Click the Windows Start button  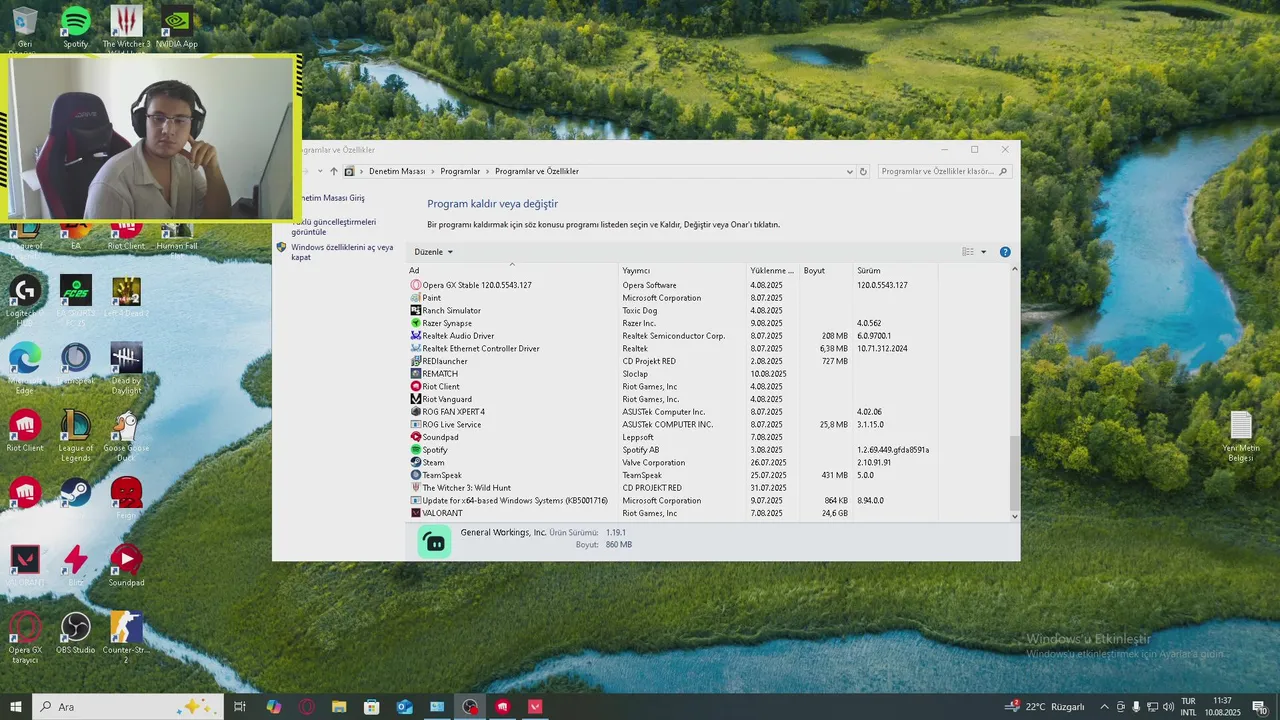click(16, 707)
